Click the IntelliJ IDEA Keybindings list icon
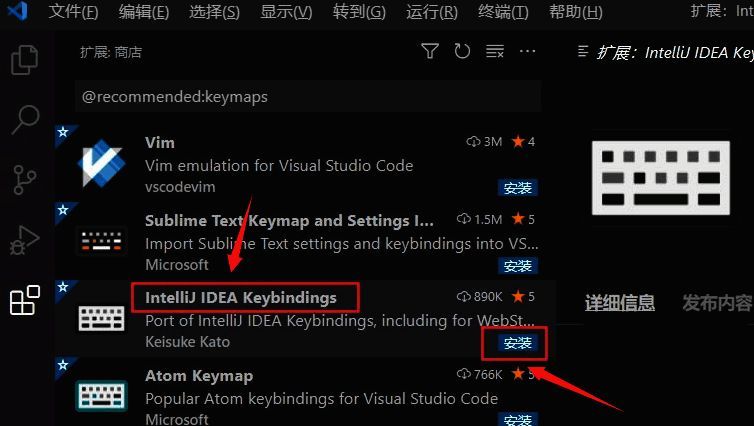The height and width of the screenshot is (426, 754). point(101,318)
